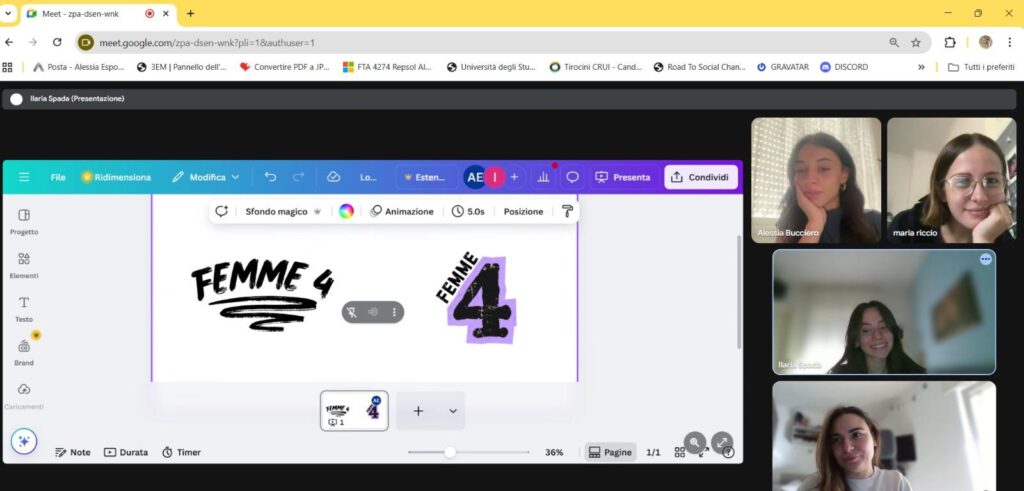Select the Testo tool in the sidebar

coord(24,309)
